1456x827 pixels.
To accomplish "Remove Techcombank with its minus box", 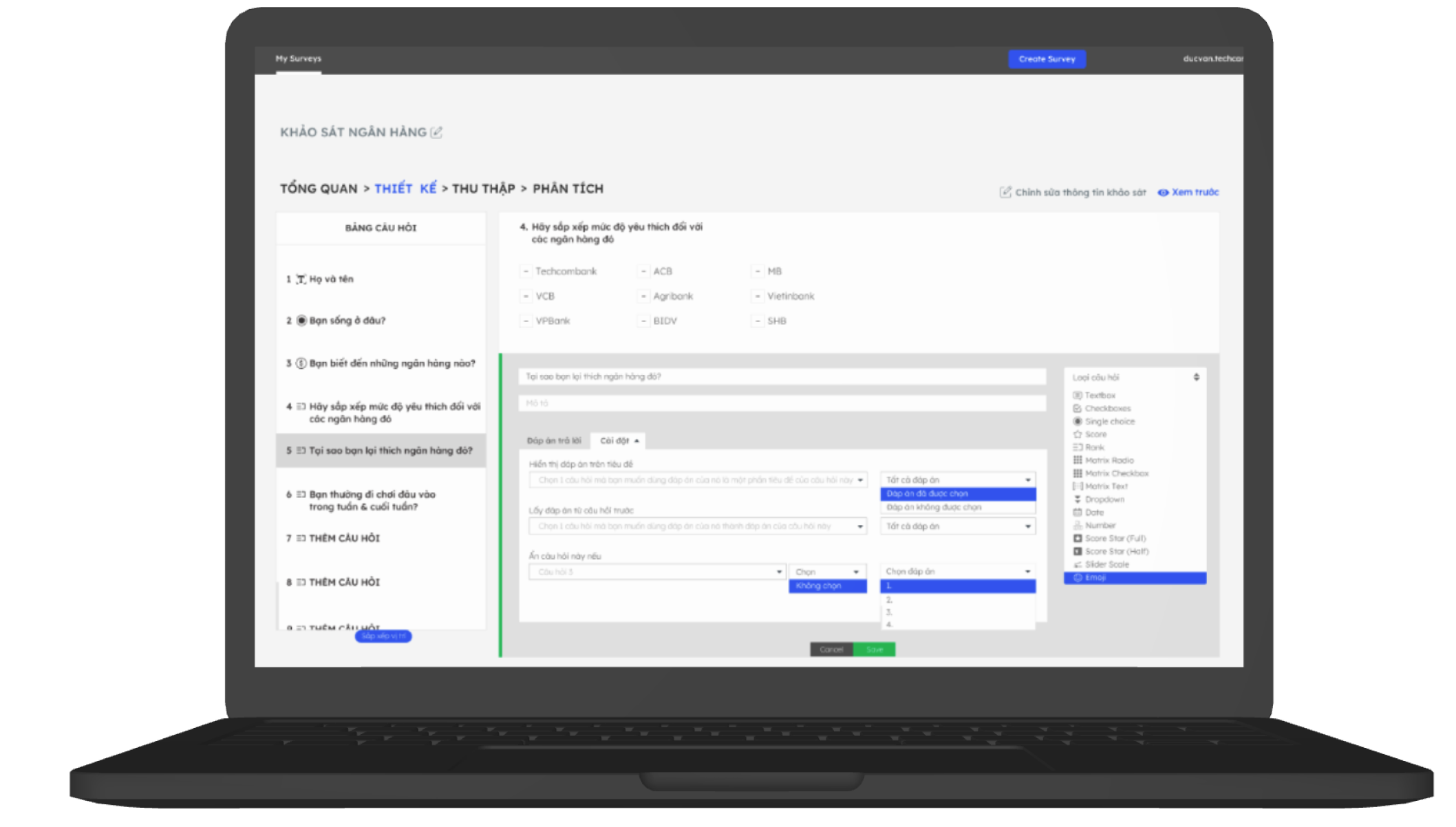I will coord(526,271).
